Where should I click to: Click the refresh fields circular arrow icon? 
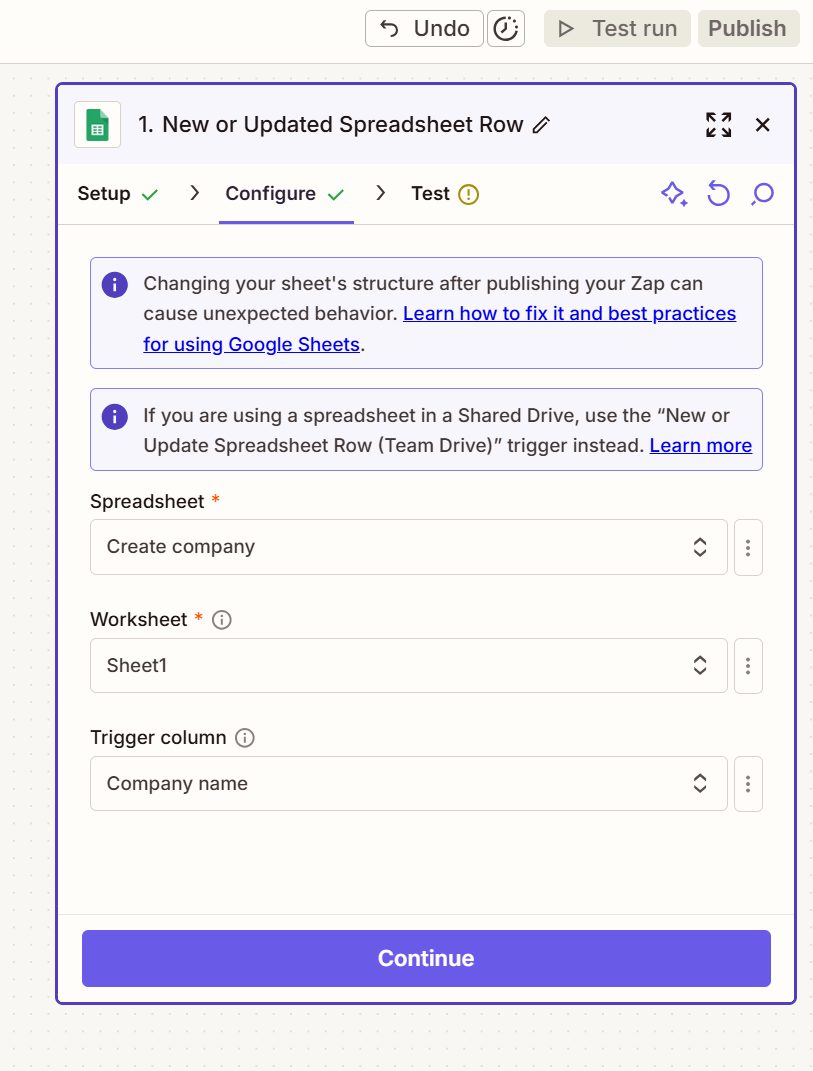point(718,194)
